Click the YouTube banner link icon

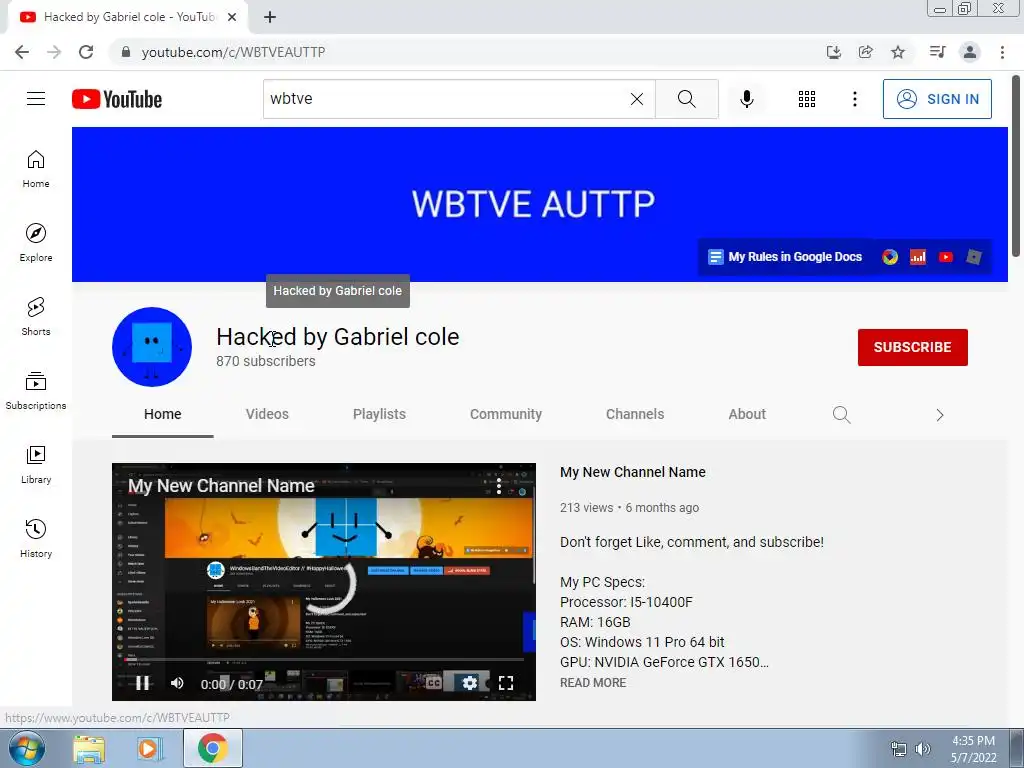[946, 257]
